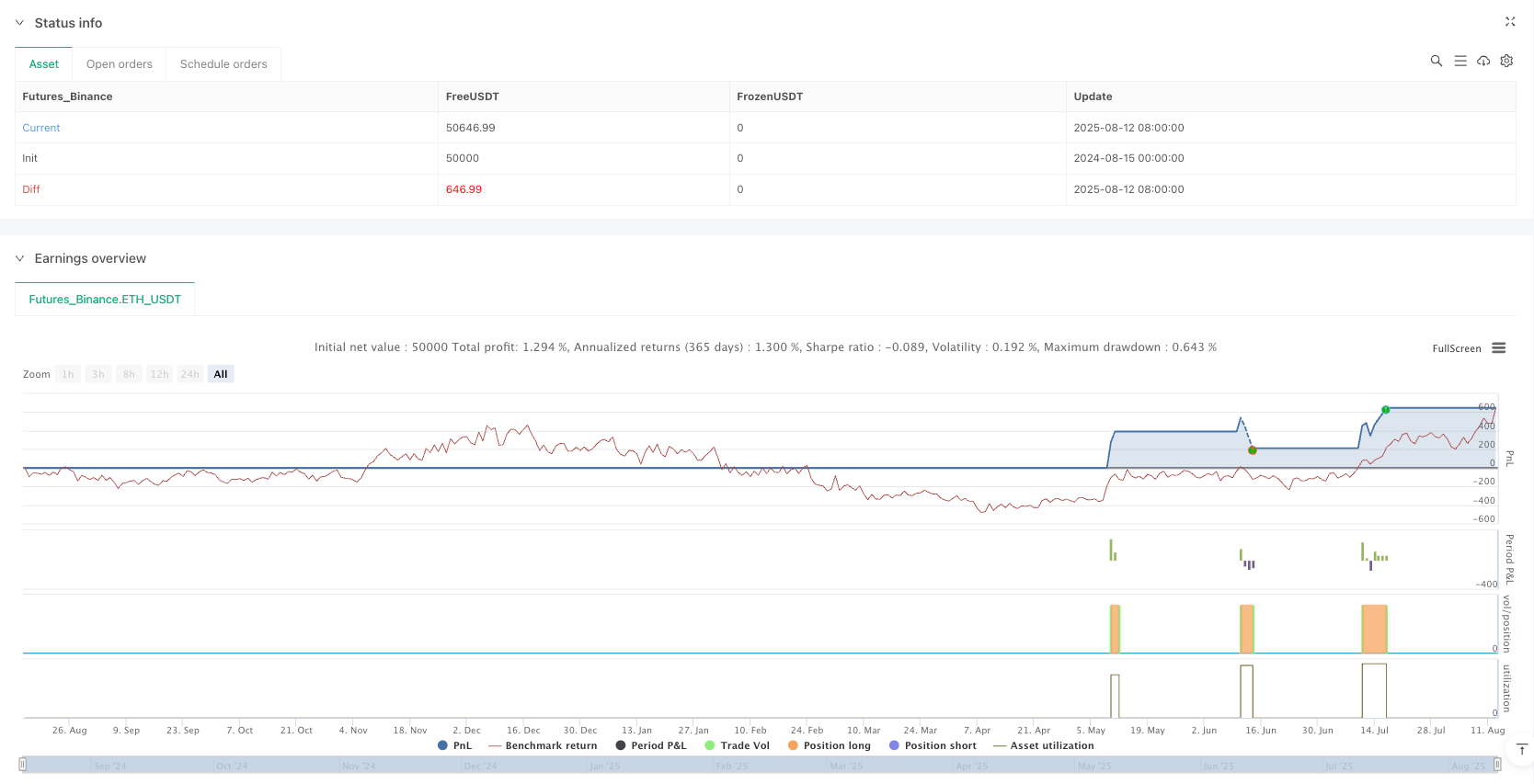Select the All zoom range button
The image size is (1534, 784).
tap(221, 374)
